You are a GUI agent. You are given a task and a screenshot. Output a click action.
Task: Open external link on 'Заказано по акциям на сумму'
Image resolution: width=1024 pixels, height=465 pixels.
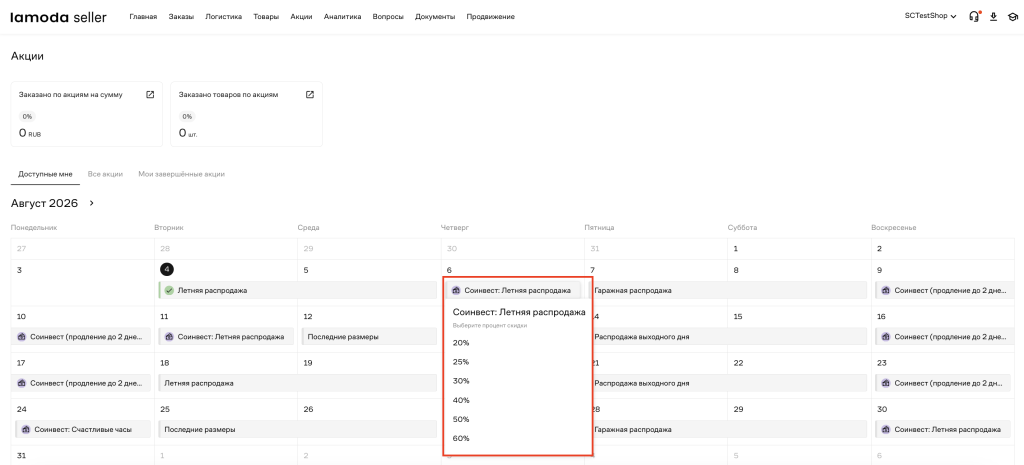click(150, 95)
